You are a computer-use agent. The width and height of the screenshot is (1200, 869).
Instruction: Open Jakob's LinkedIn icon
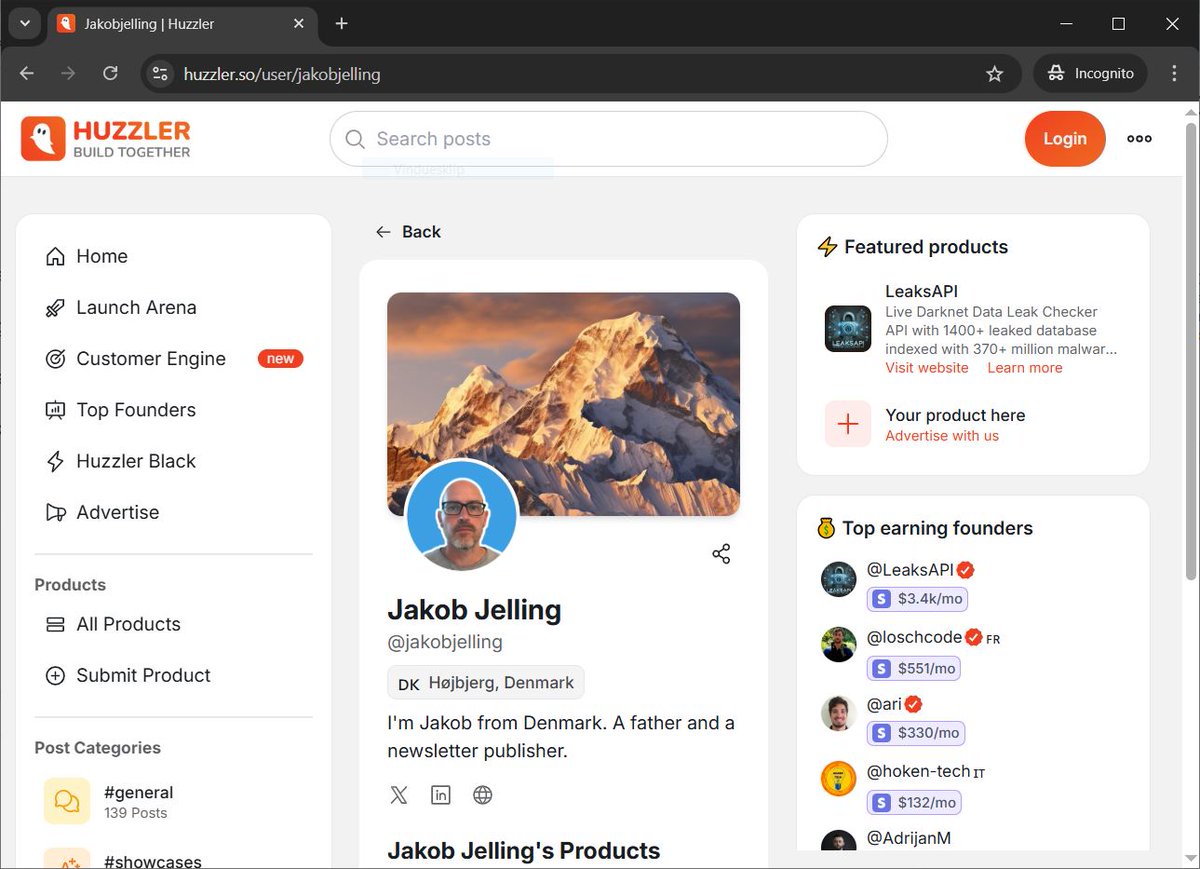(441, 795)
